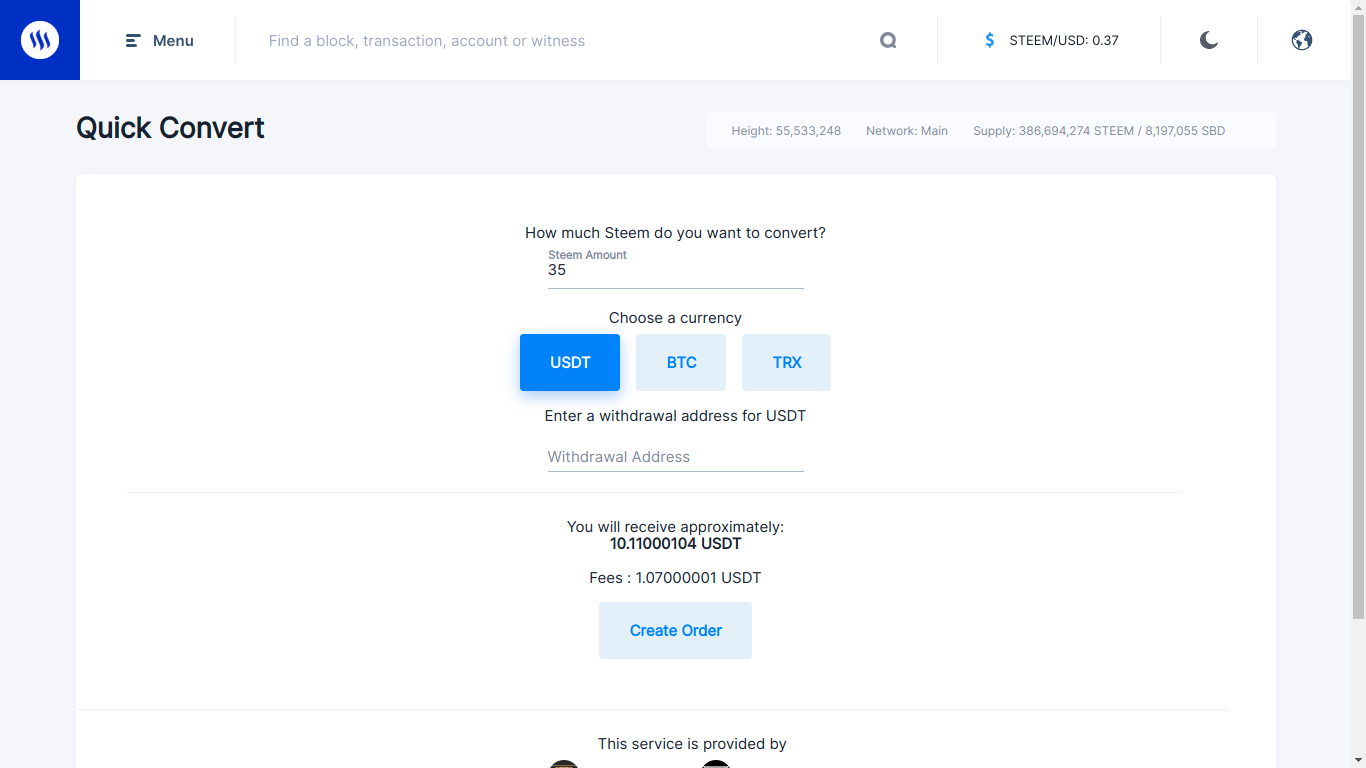Click 'Enter a withdrawal address for USDT' label
Screen dimensions: 1366x768
point(676,416)
